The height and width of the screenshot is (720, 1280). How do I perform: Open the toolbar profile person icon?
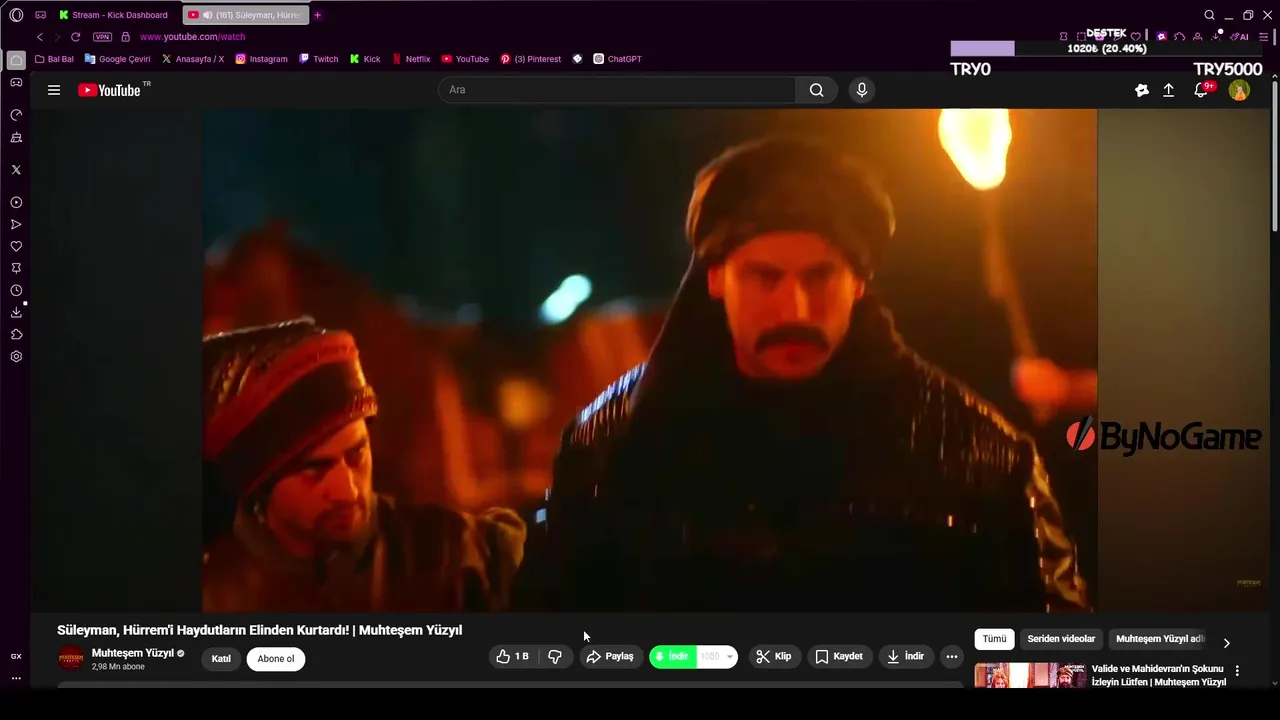point(1197,37)
